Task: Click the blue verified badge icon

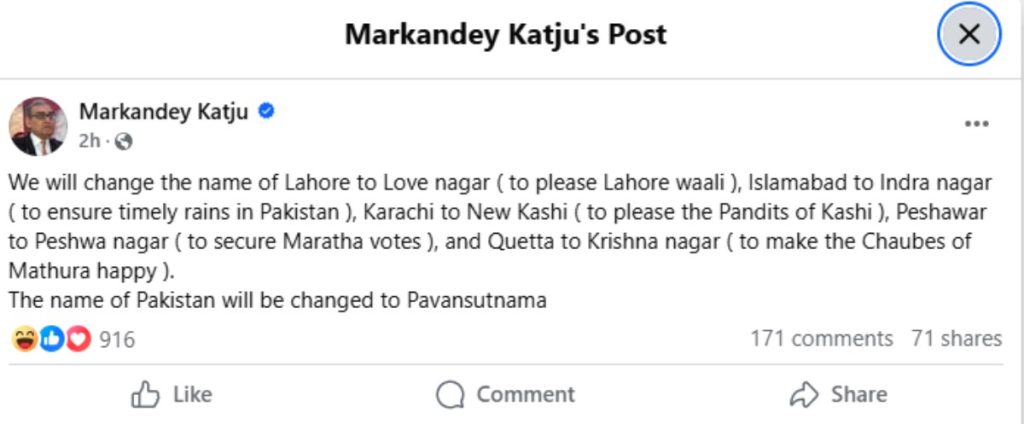Action: (267, 111)
